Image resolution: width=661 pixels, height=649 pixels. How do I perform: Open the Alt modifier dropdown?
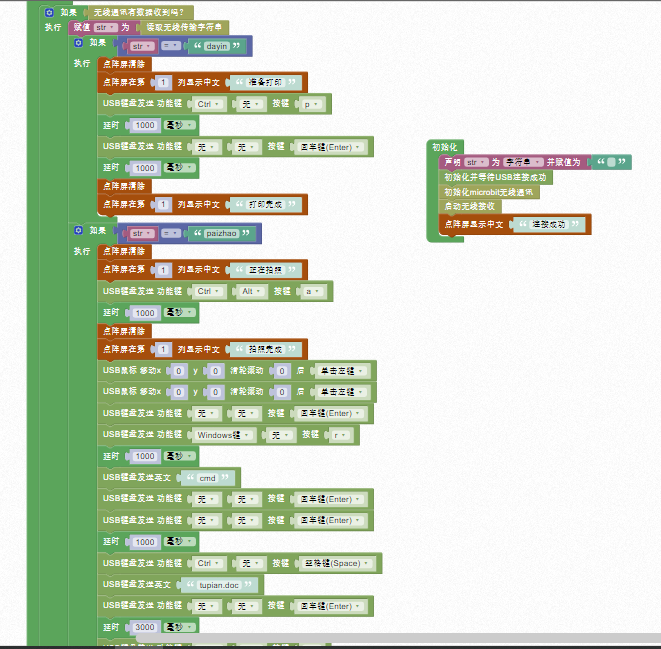[252, 291]
